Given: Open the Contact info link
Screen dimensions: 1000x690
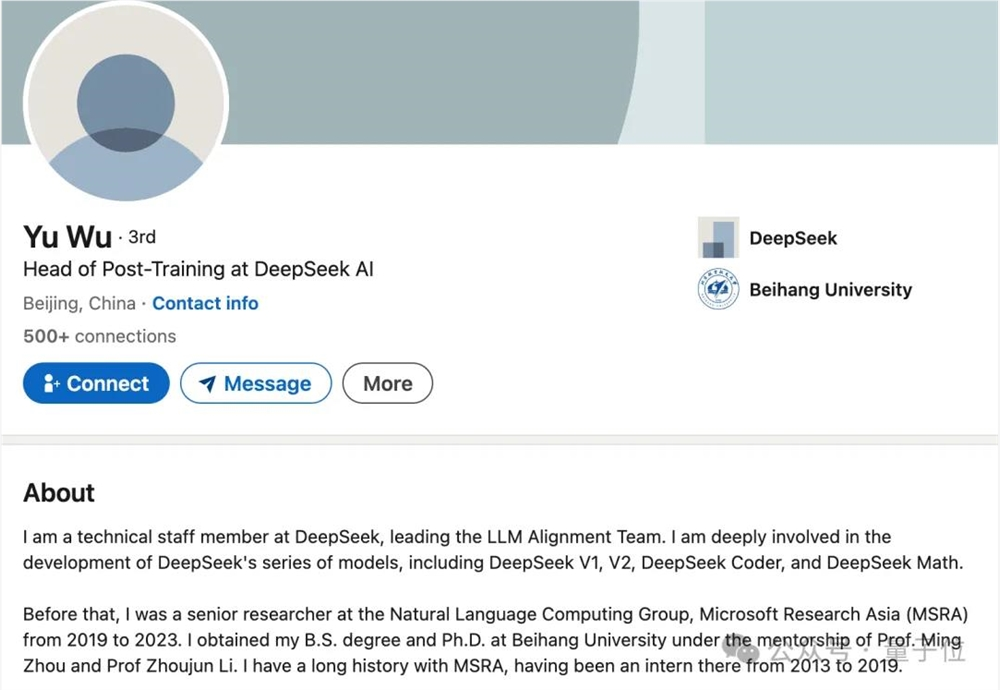Looking at the screenshot, I should (205, 303).
